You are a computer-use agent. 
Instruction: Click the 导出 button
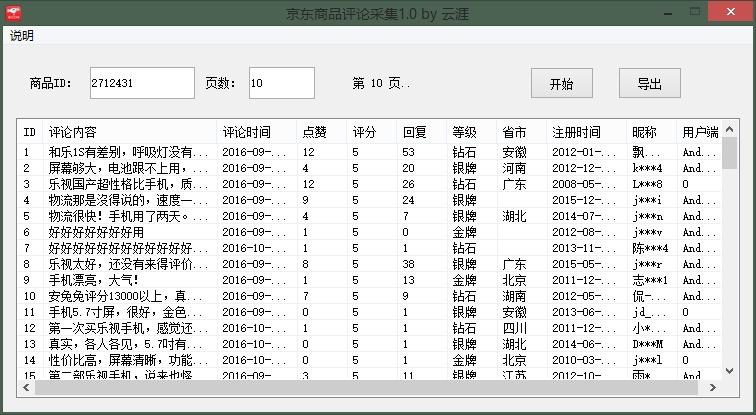[649, 83]
